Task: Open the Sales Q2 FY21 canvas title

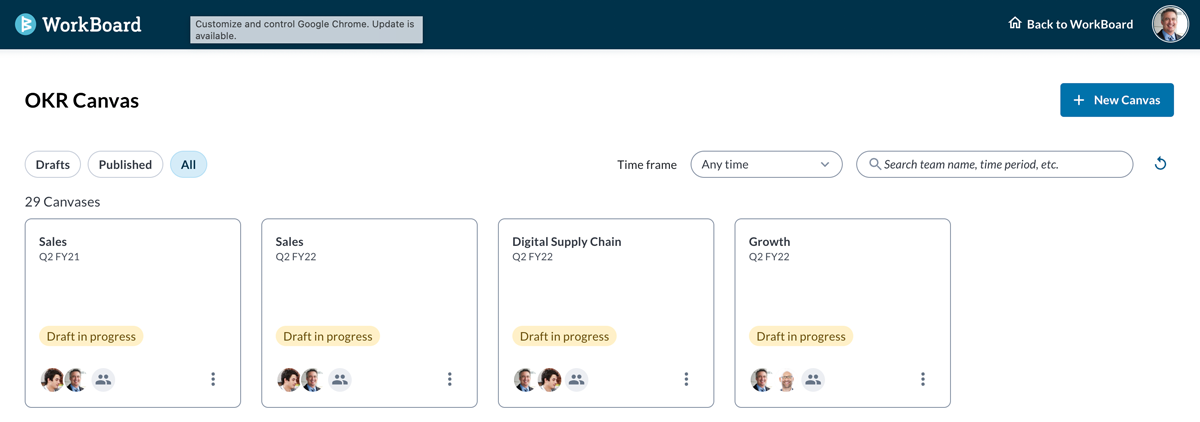Action: (53, 241)
